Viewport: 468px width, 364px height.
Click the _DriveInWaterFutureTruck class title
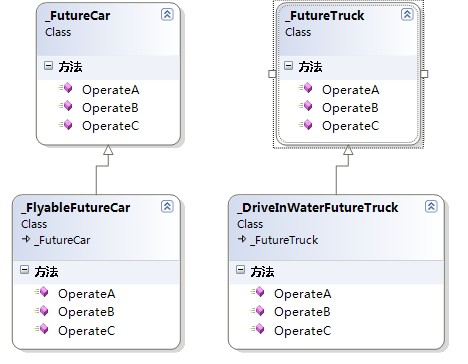pos(318,208)
